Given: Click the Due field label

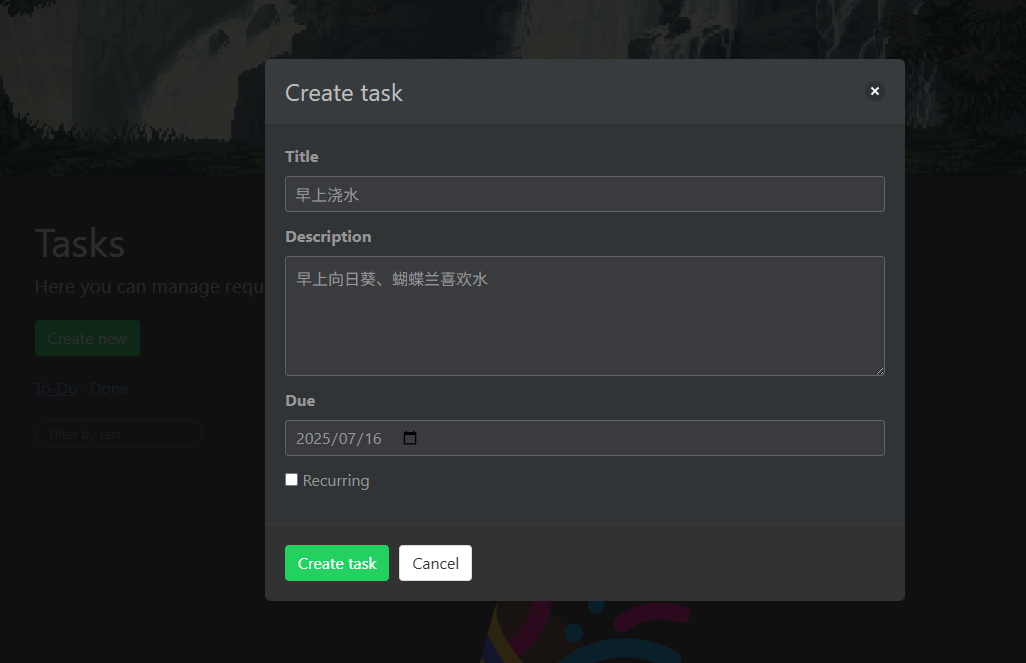Looking at the screenshot, I should [300, 401].
